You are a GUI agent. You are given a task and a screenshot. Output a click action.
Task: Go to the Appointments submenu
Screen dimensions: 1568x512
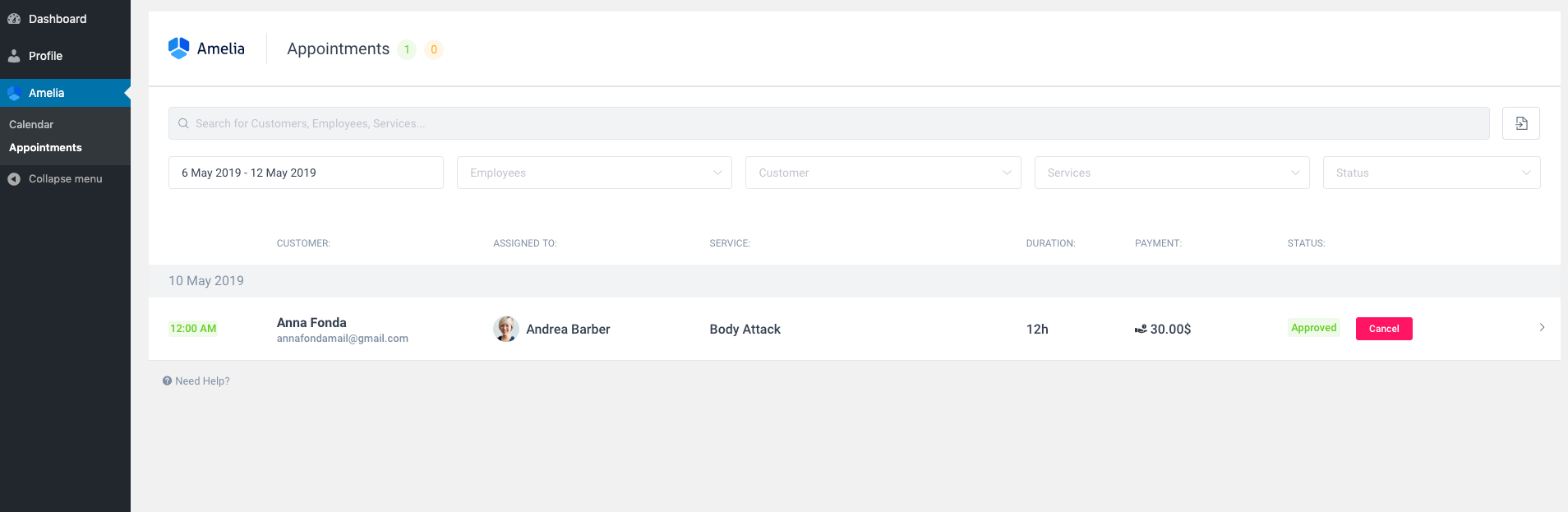coord(45,147)
